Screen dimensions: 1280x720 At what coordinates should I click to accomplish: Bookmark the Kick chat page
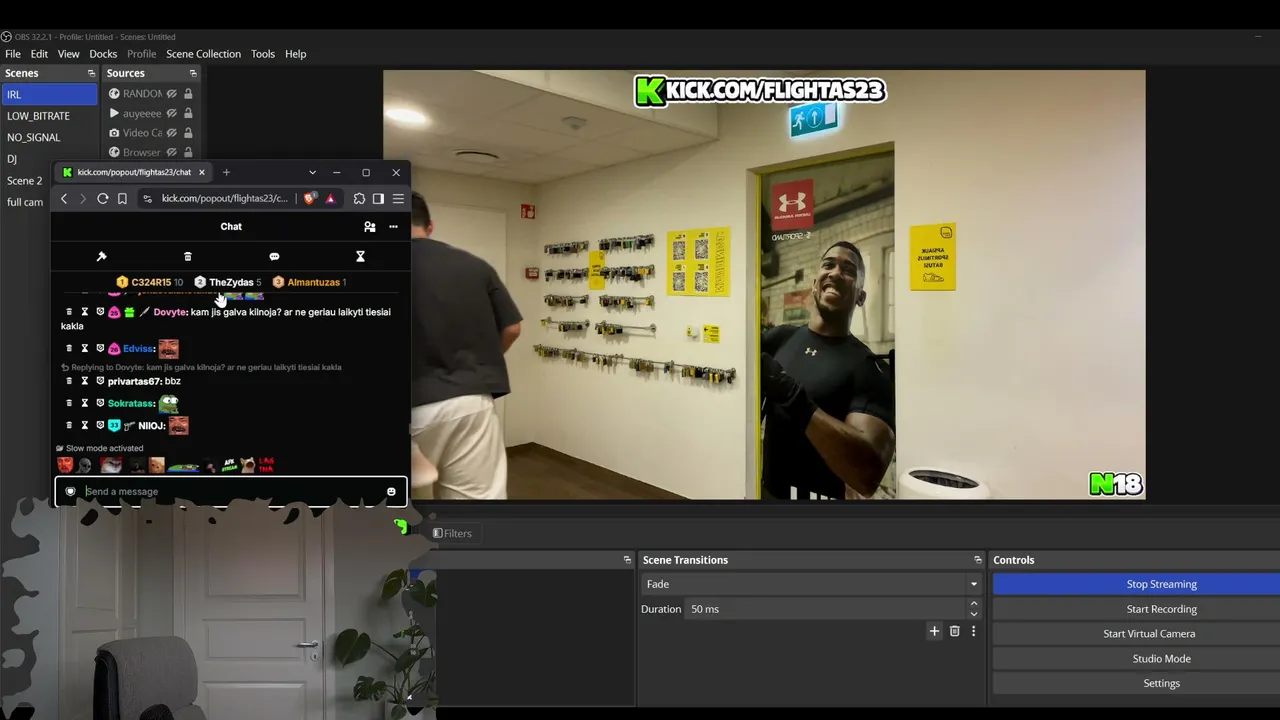tap(122, 199)
